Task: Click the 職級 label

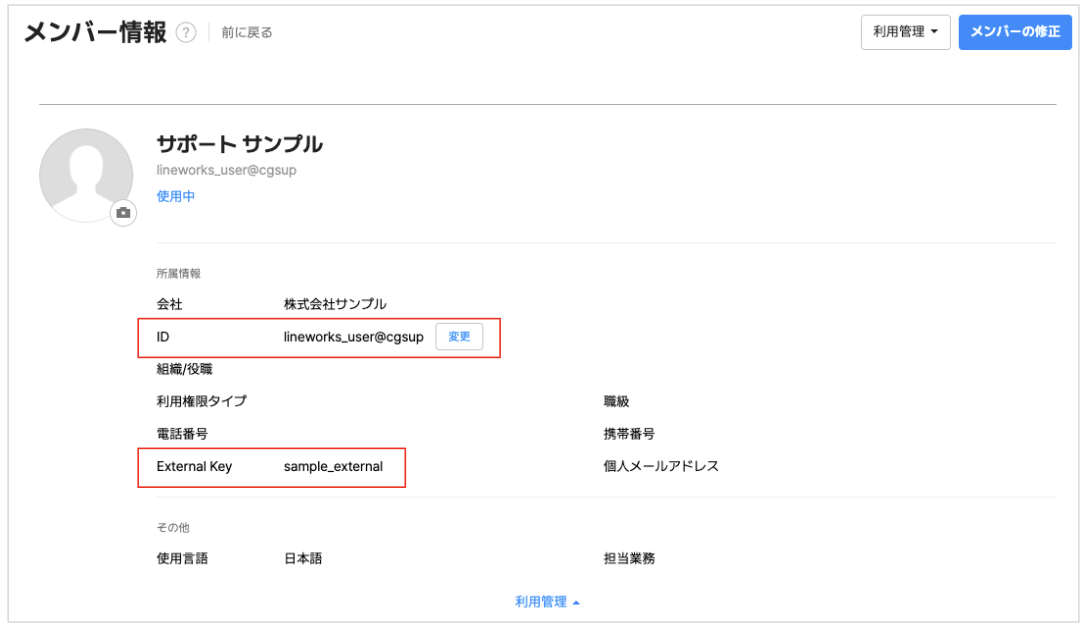Action: tap(616, 401)
